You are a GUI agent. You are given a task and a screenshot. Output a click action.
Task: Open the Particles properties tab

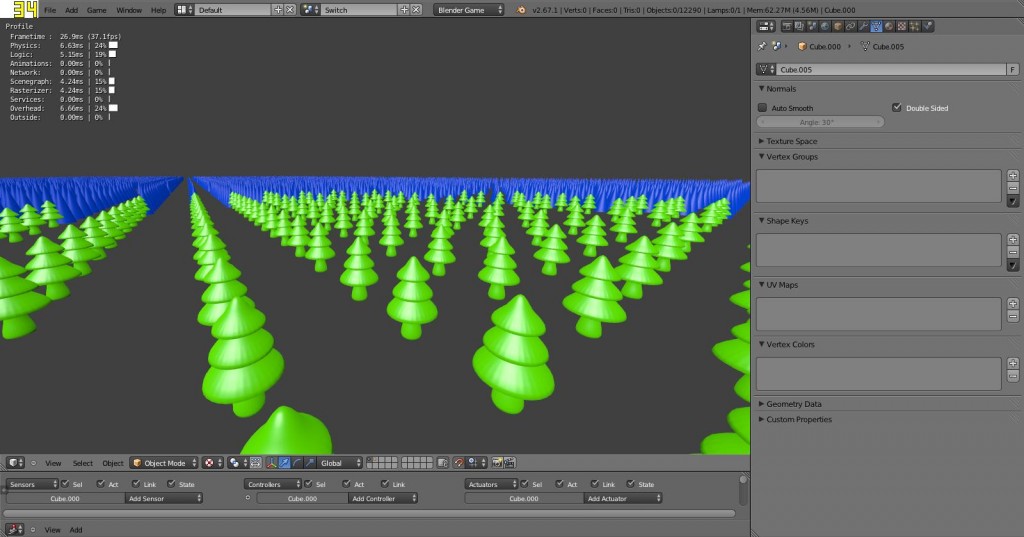[915, 26]
